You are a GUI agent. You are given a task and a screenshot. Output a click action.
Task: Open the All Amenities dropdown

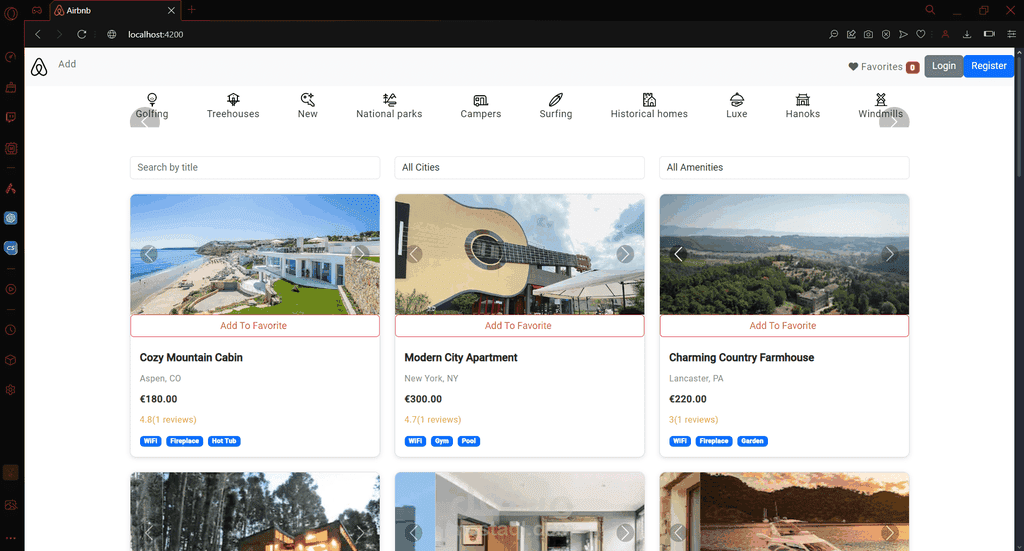tap(784, 167)
